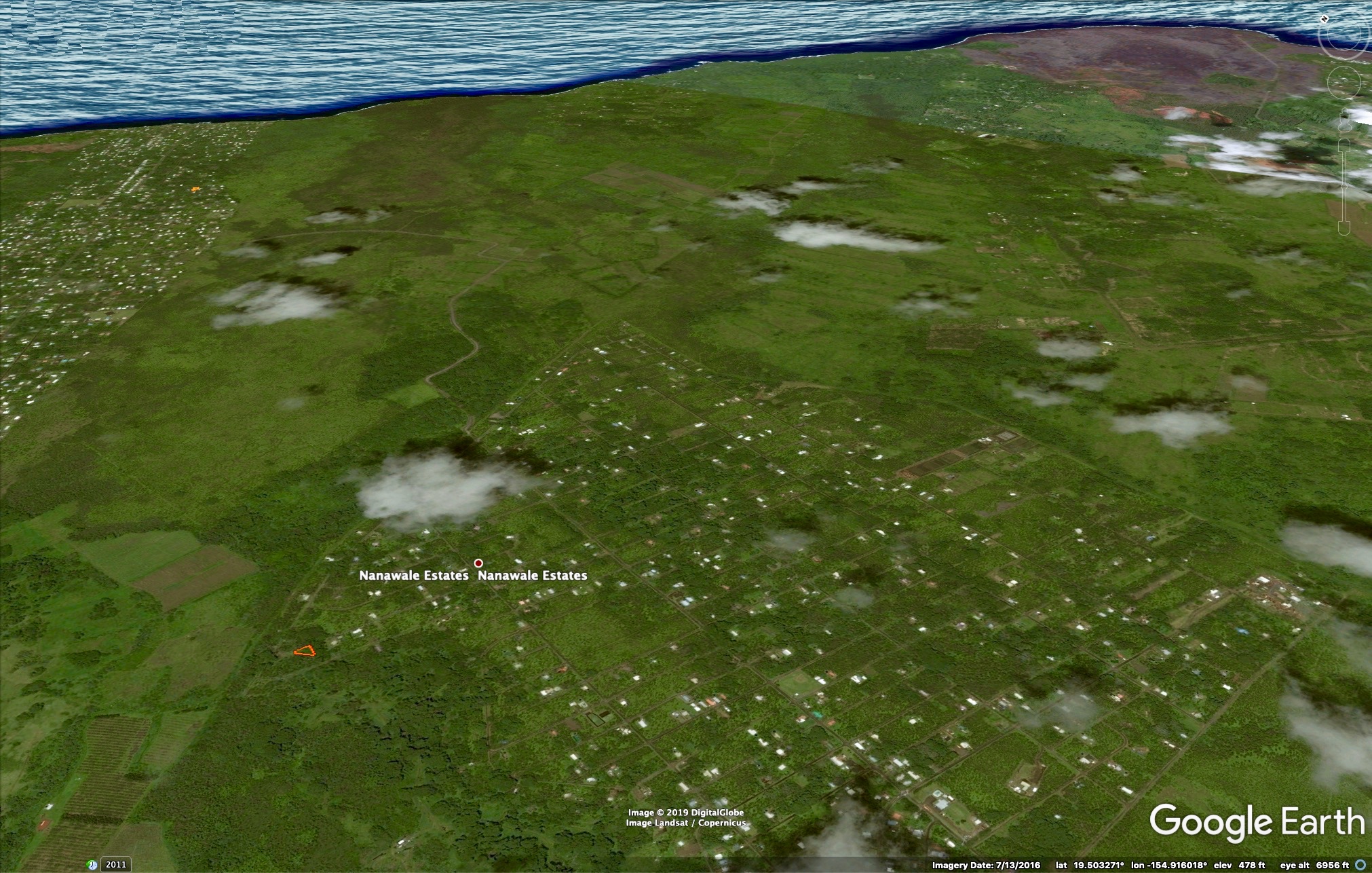This screenshot has height=873, width=1372.
Task: Open historical imagery via clock icon
Action: click(x=92, y=865)
